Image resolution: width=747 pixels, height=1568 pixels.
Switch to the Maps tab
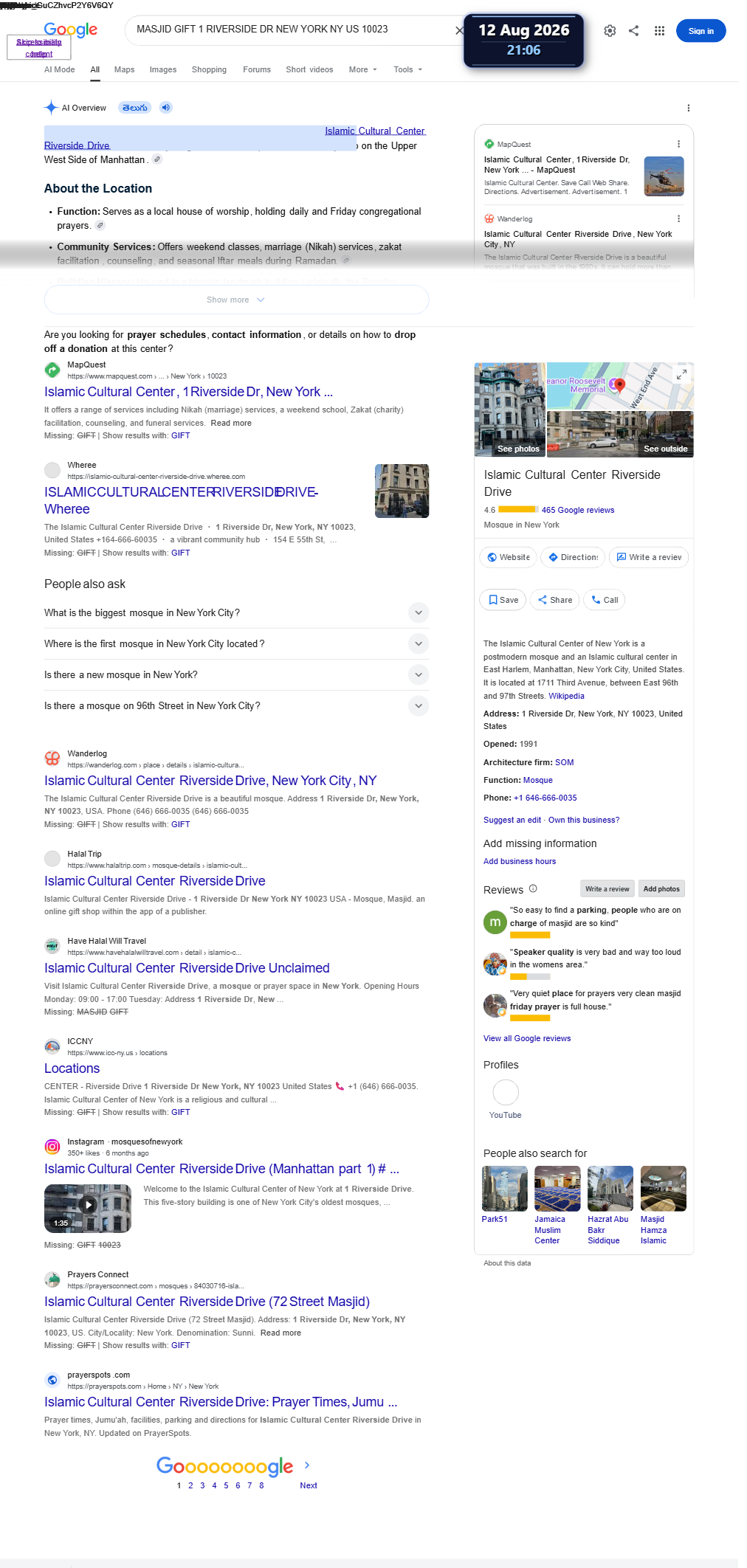124,69
